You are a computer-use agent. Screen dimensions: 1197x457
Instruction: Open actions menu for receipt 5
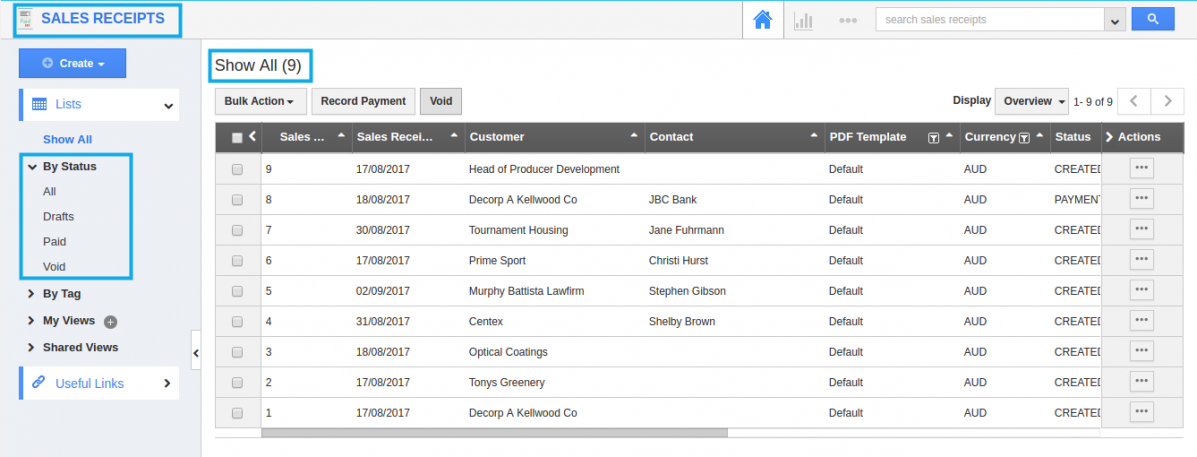click(x=1141, y=291)
